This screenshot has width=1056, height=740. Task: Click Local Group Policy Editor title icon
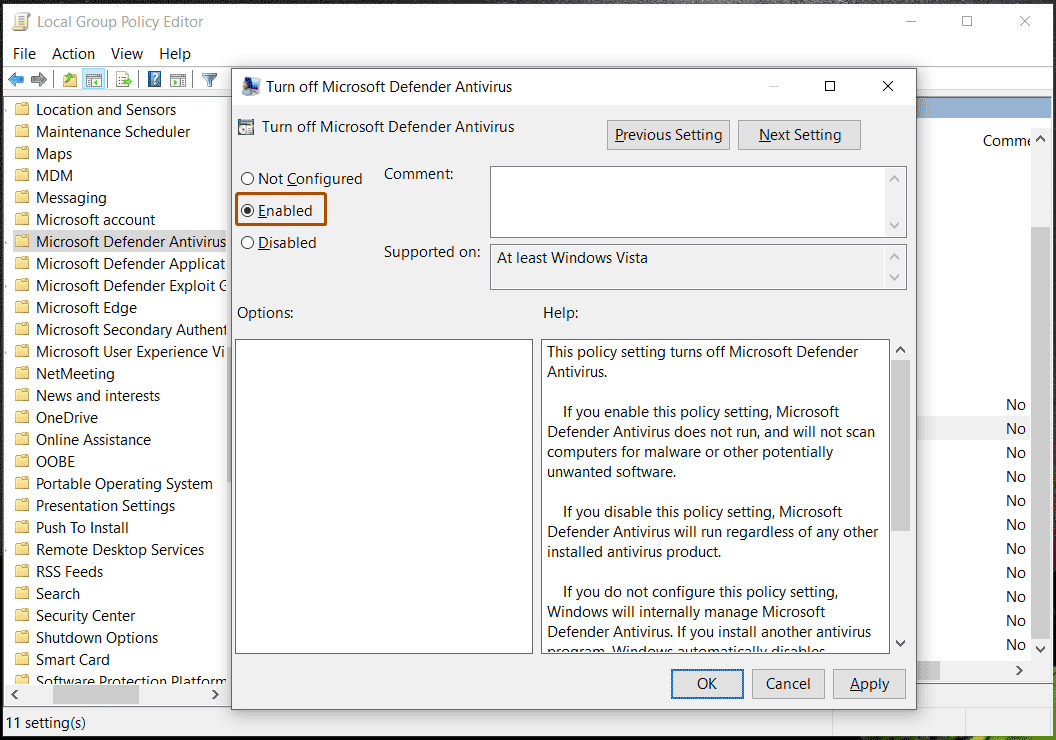pyautogui.click(x=22, y=22)
